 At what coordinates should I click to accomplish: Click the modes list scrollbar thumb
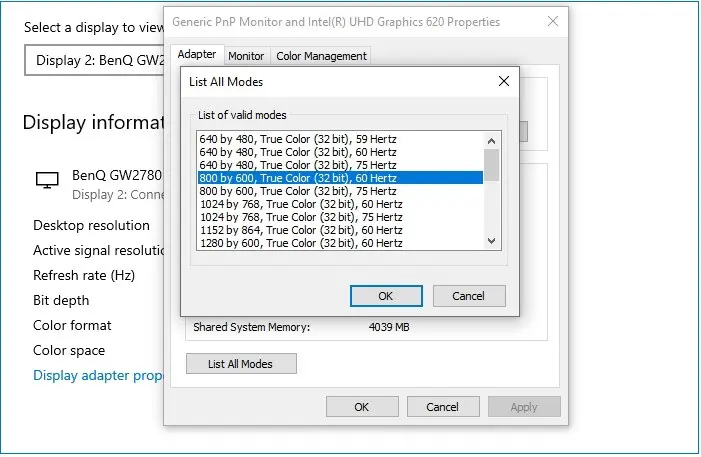491,165
